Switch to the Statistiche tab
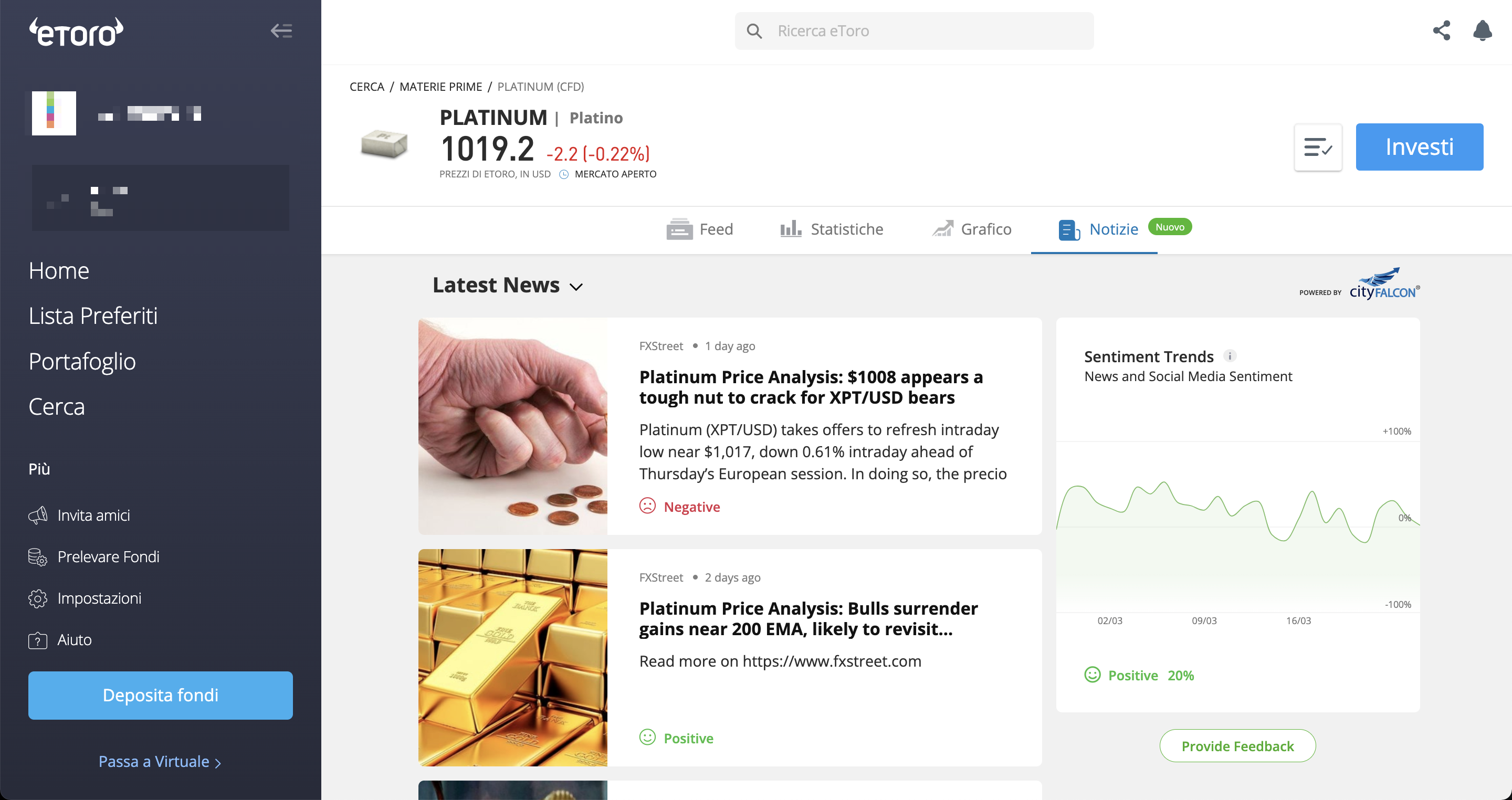This screenshot has height=800, width=1512. [x=831, y=229]
